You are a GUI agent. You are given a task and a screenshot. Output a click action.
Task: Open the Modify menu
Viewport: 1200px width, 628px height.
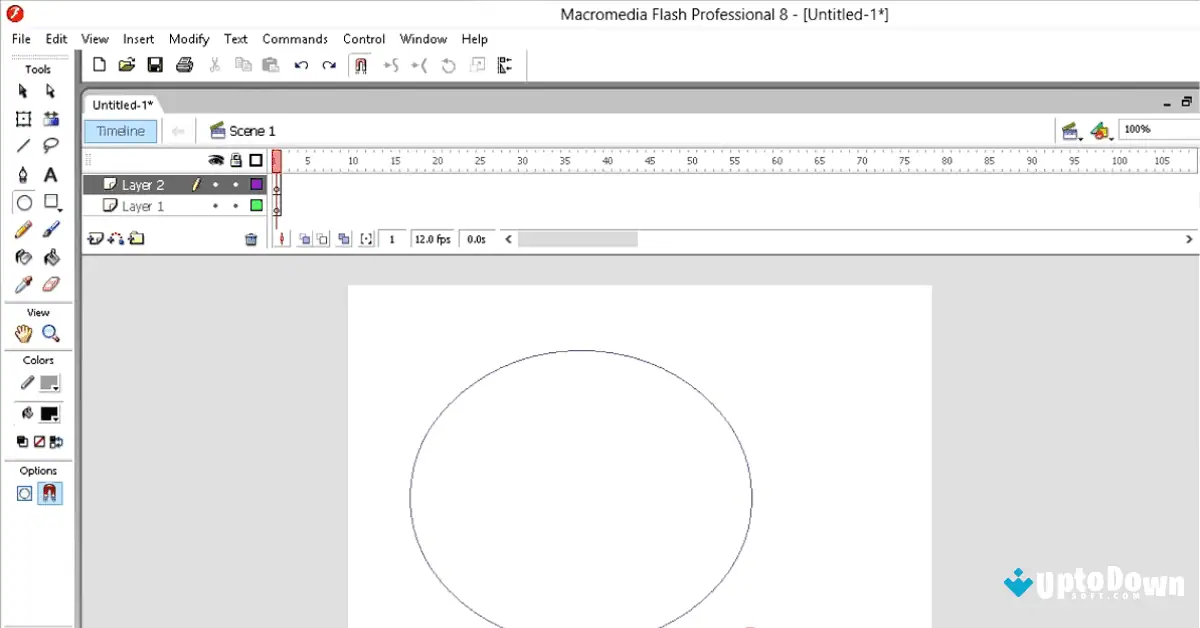[x=188, y=39]
